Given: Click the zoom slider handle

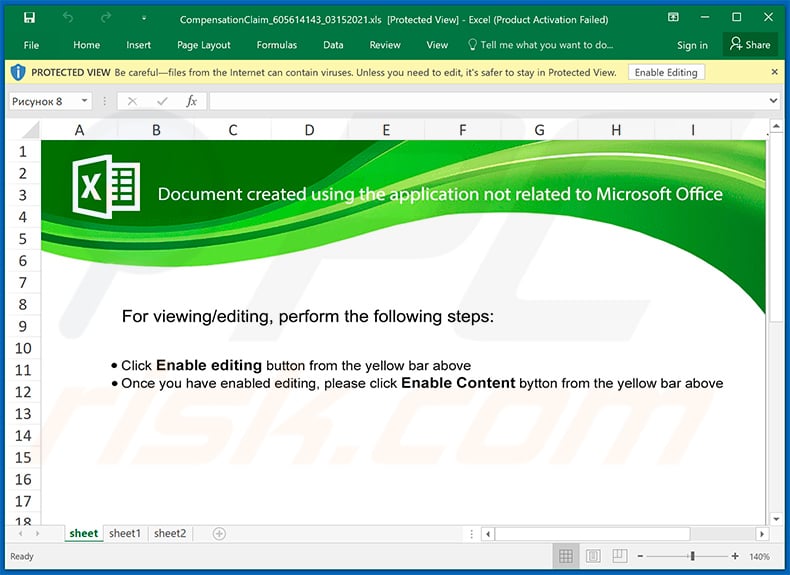Looking at the screenshot, I should pos(692,556).
